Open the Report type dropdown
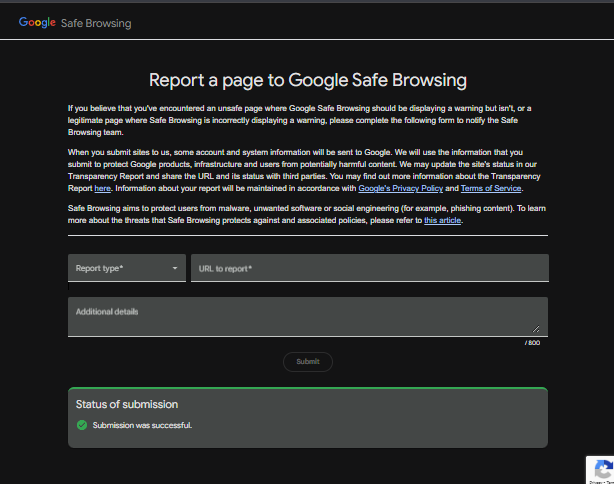This screenshot has height=484, width=614. click(x=127, y=268)
